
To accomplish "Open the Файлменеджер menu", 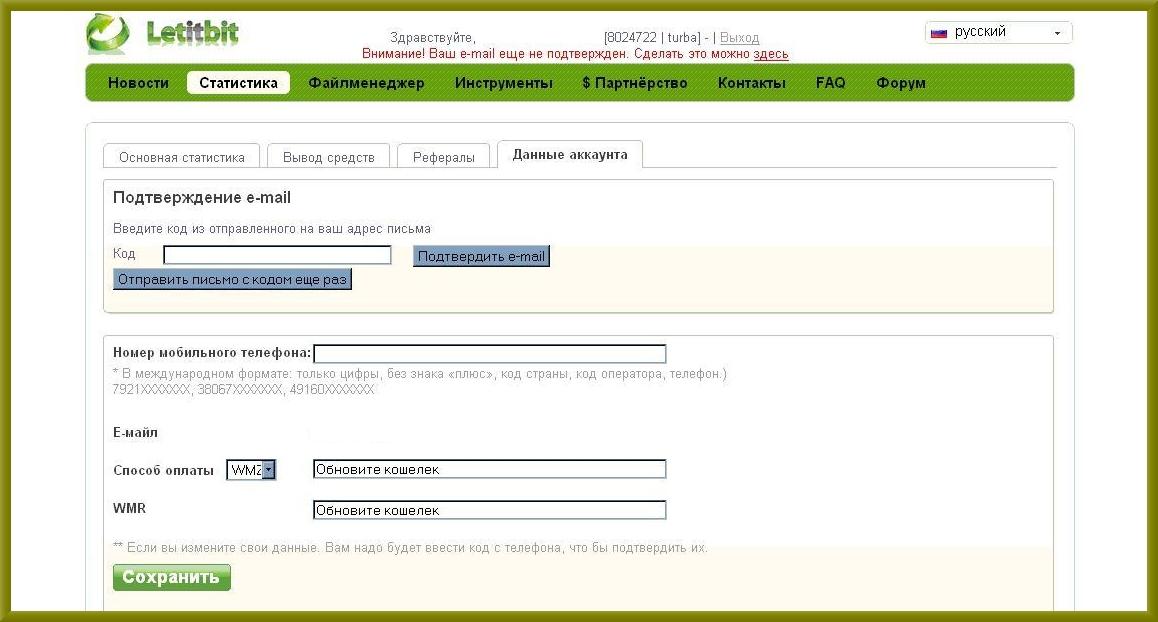I will pyautogui.click(x=366, y=83).
